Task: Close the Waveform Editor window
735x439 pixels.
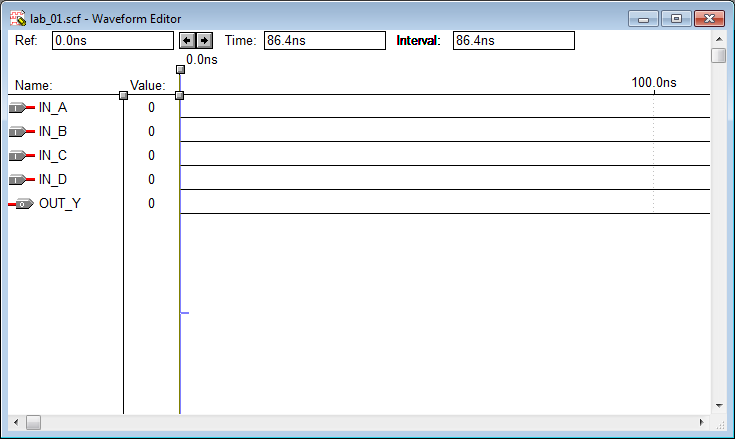Action: point(709,19)
